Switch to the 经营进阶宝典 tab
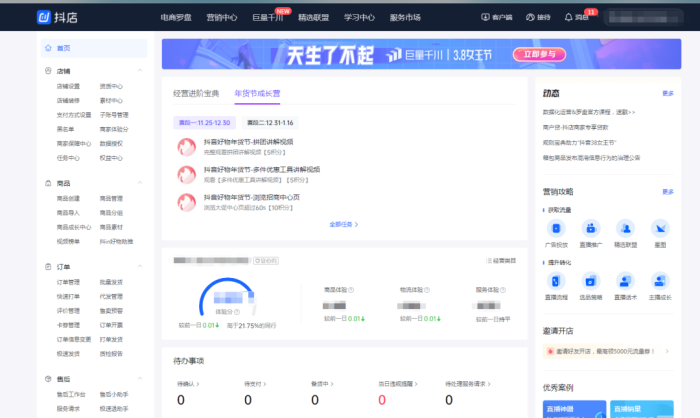Screen dimensions: 700x418 click(x=196, y=93)
